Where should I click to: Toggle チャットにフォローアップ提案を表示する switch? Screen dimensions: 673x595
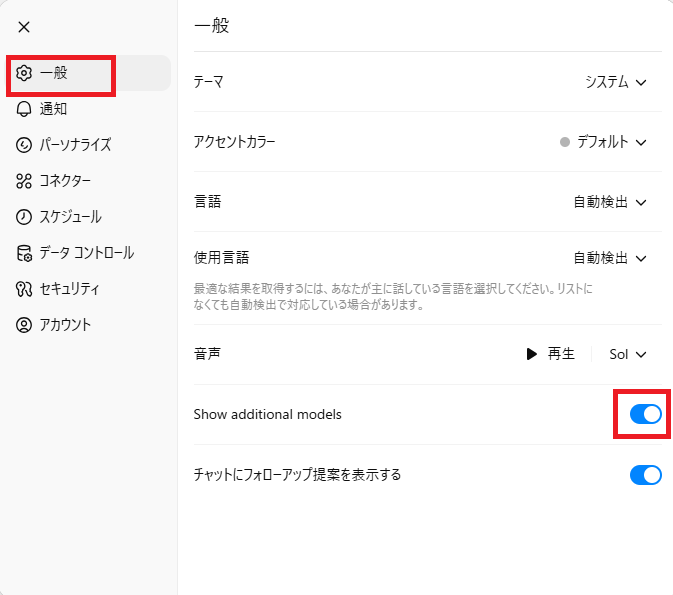click(645, 475)
